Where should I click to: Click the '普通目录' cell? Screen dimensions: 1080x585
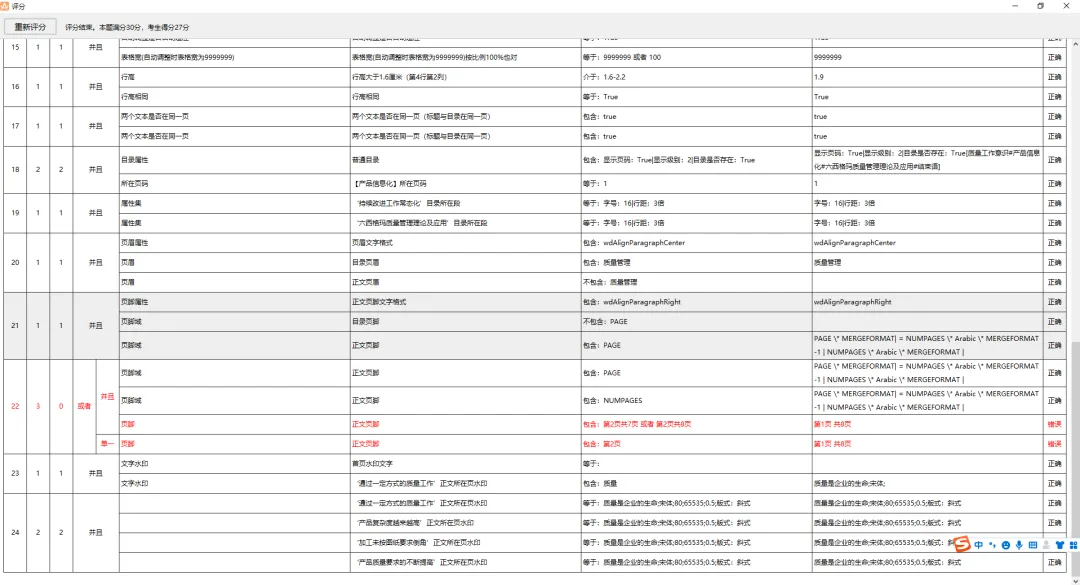click(465, 160)
